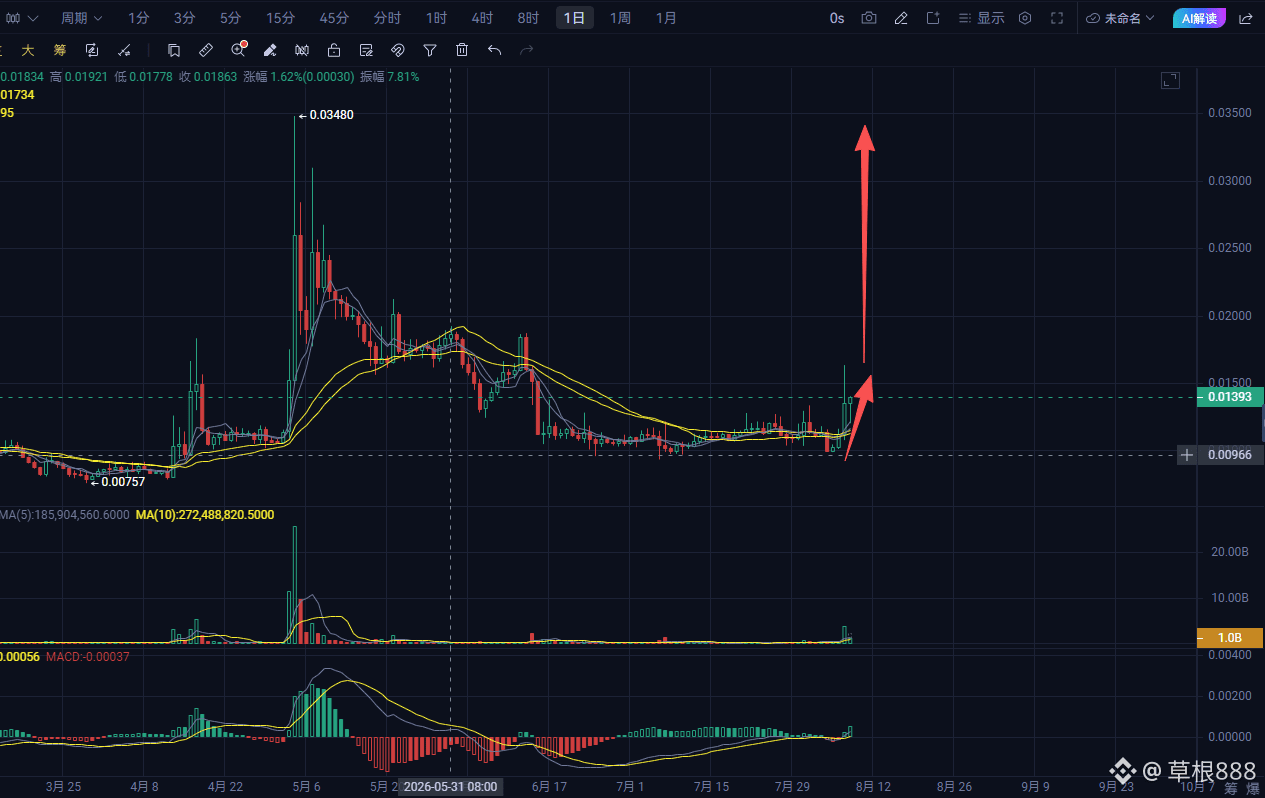
Task: Toggle hide-drawings crossed candles icon
Action: (302, 50)
